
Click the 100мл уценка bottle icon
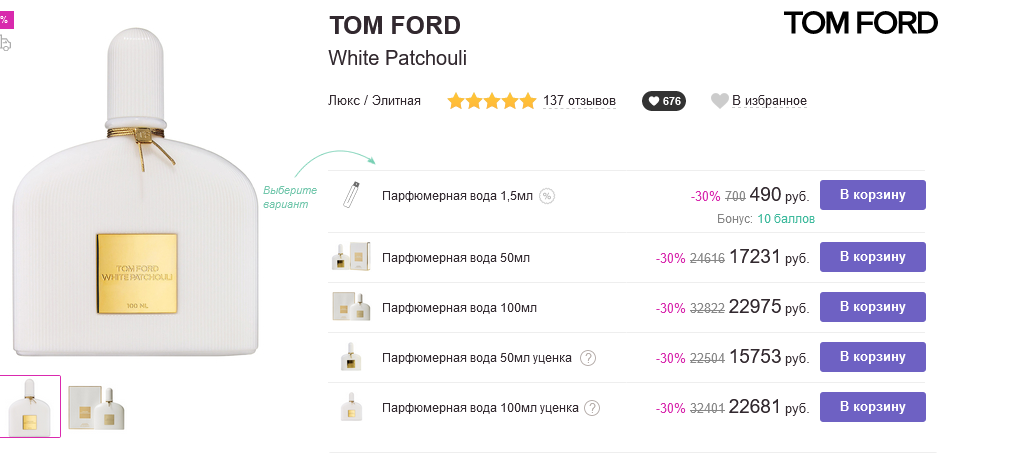click(x=351, y=407)
